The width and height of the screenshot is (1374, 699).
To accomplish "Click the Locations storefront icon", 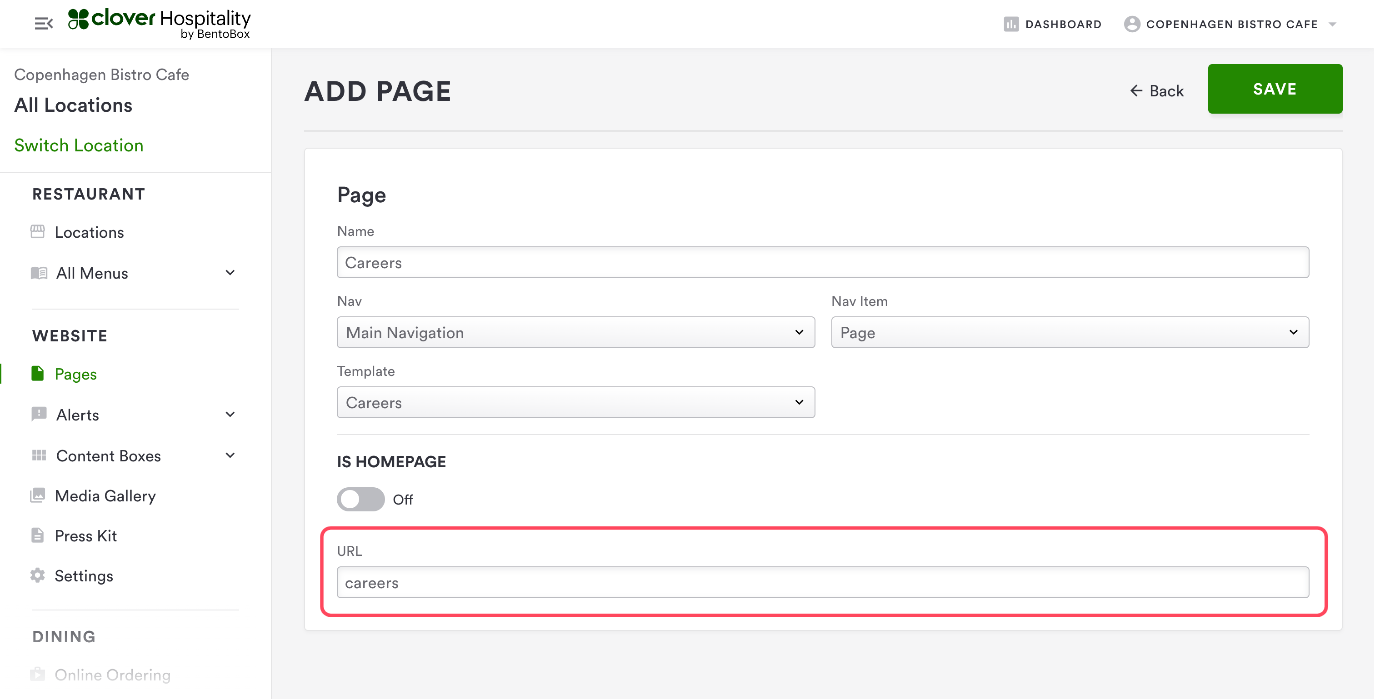I will (38, 232).
